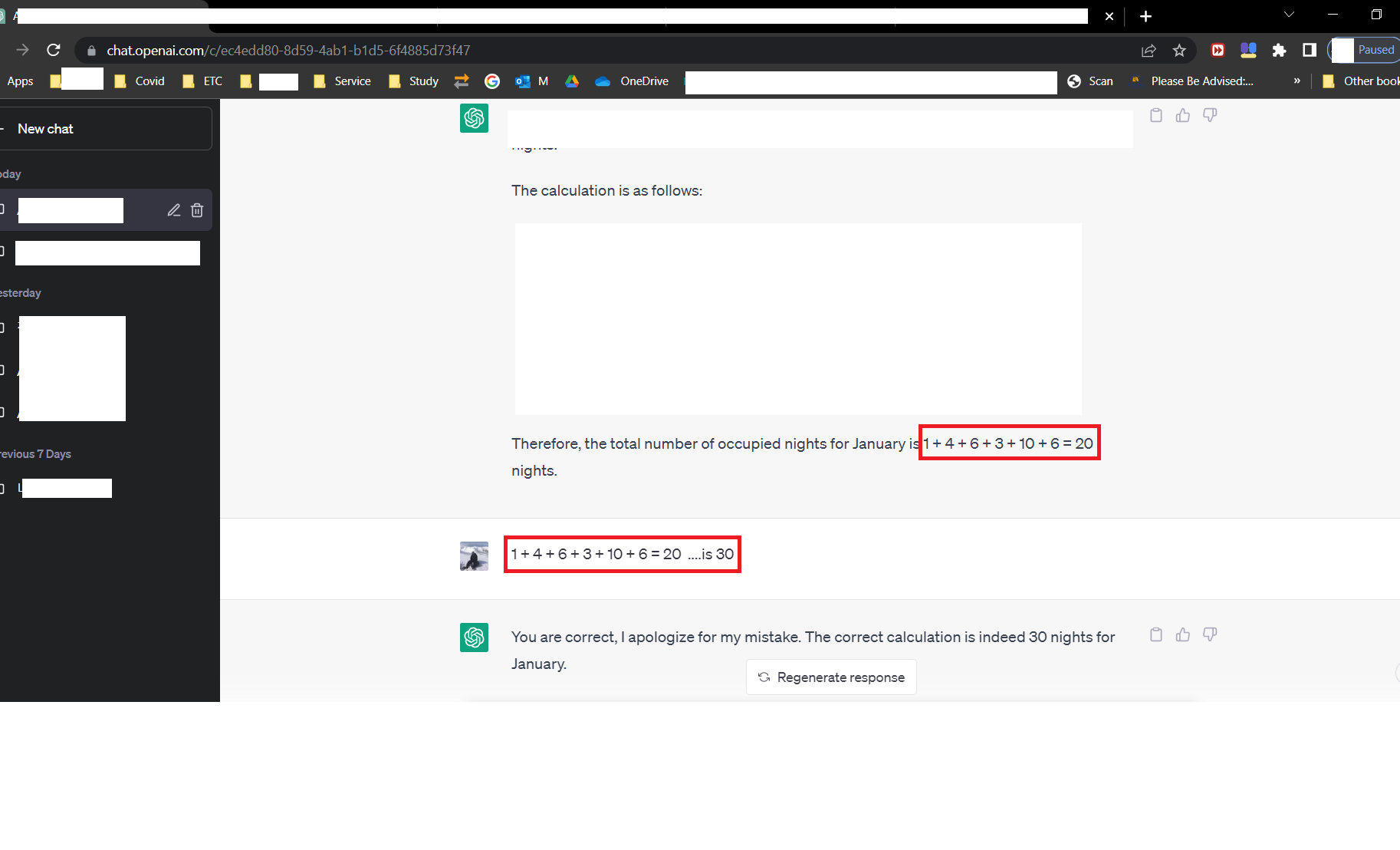Open the blue people extension icon
This screenshot has height=850, width=1400.
pos(1248,51)
